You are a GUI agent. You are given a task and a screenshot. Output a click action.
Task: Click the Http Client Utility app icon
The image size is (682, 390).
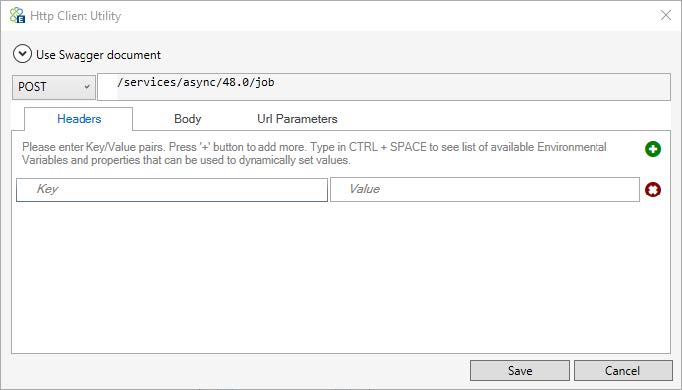click(17, 16)
